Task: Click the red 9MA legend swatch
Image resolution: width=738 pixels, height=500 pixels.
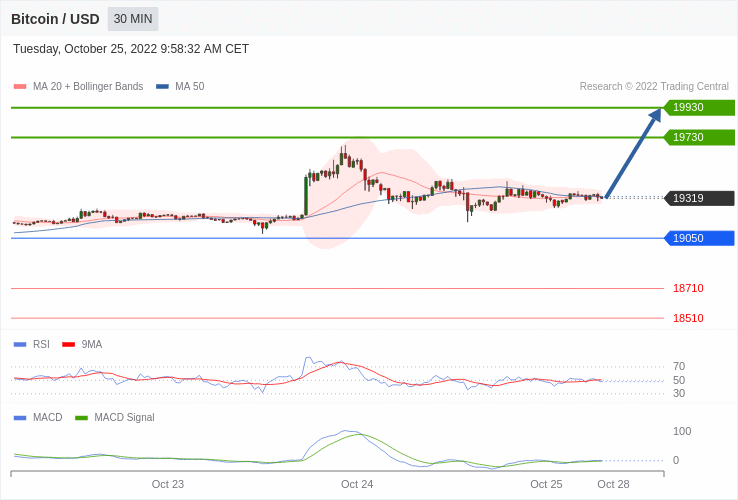Action: (x=68, y=344)
